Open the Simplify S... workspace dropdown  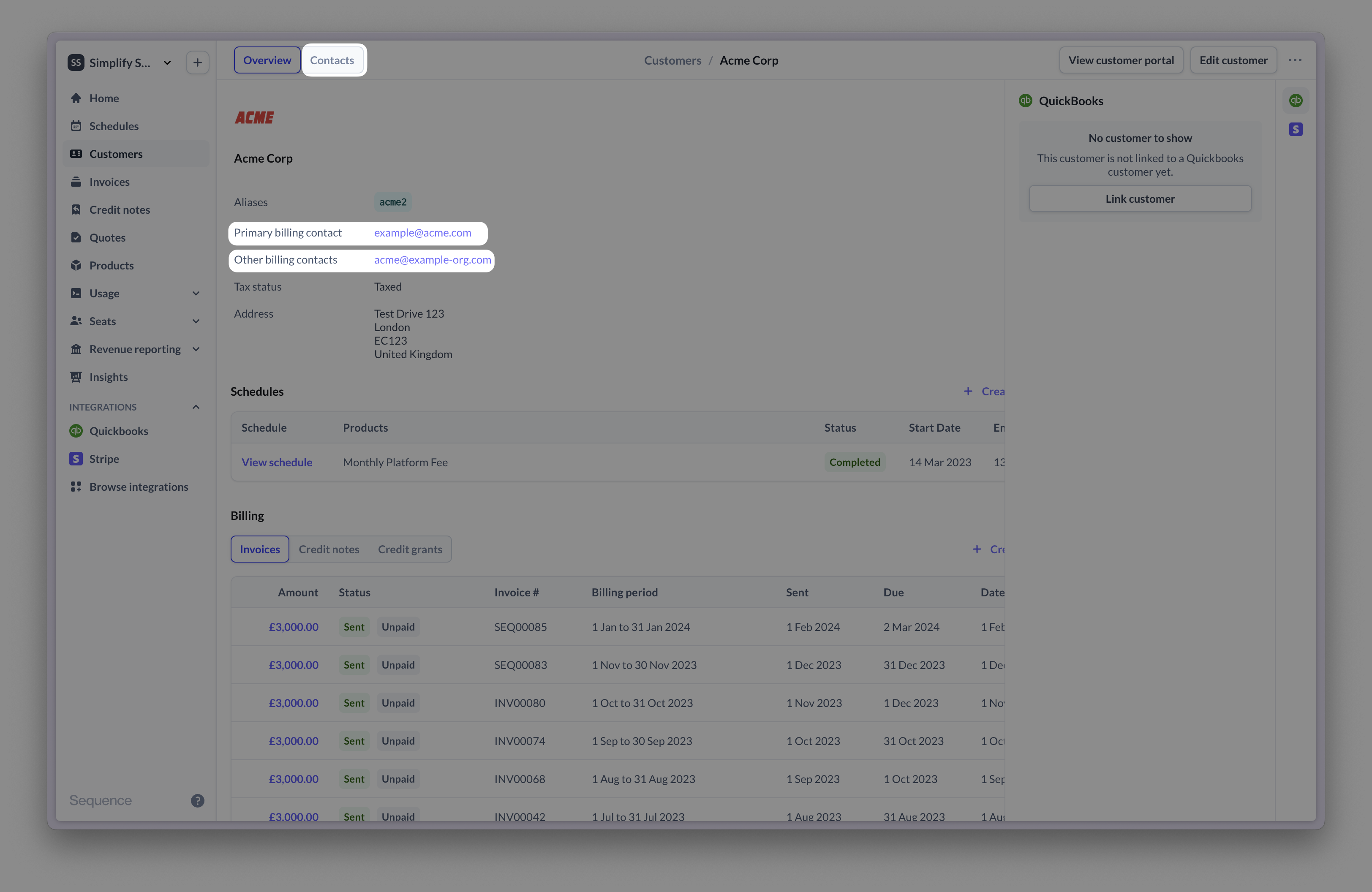point(120,62)
